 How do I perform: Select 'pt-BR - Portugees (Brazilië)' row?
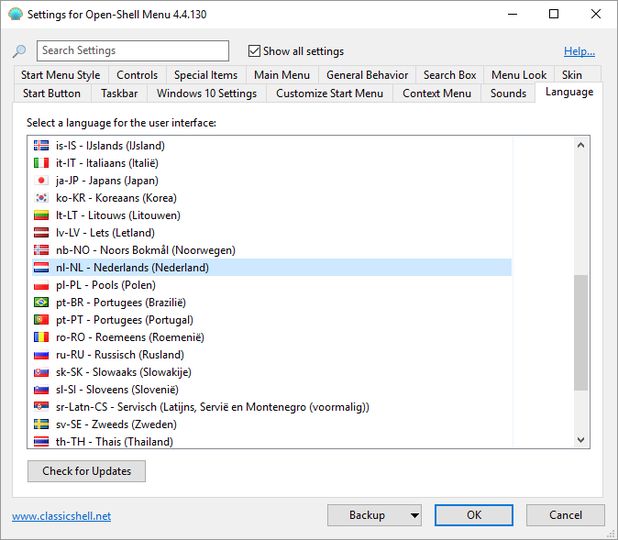[272, 302]
